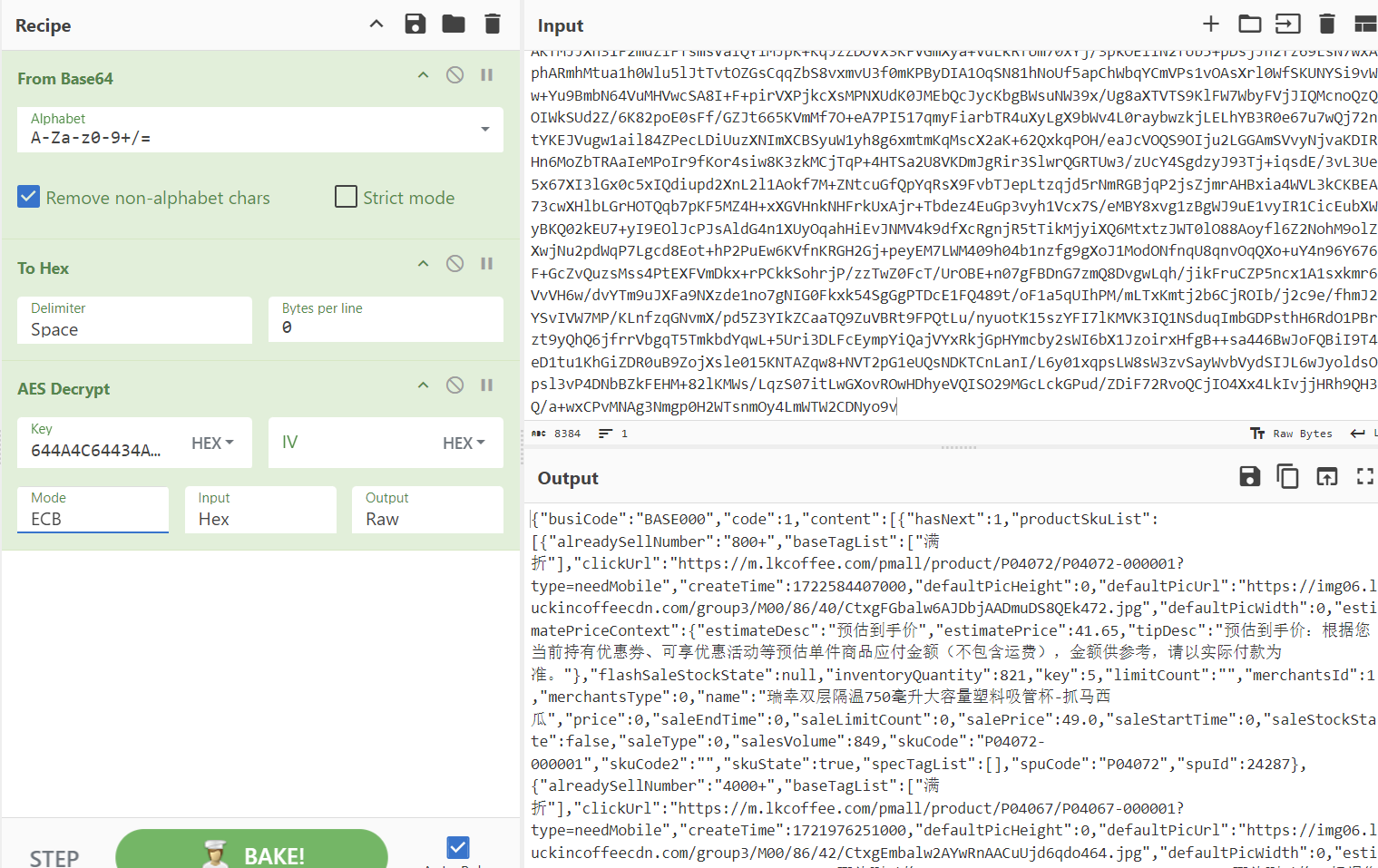Copy raw output to clipboard icon

[1287, 476]
